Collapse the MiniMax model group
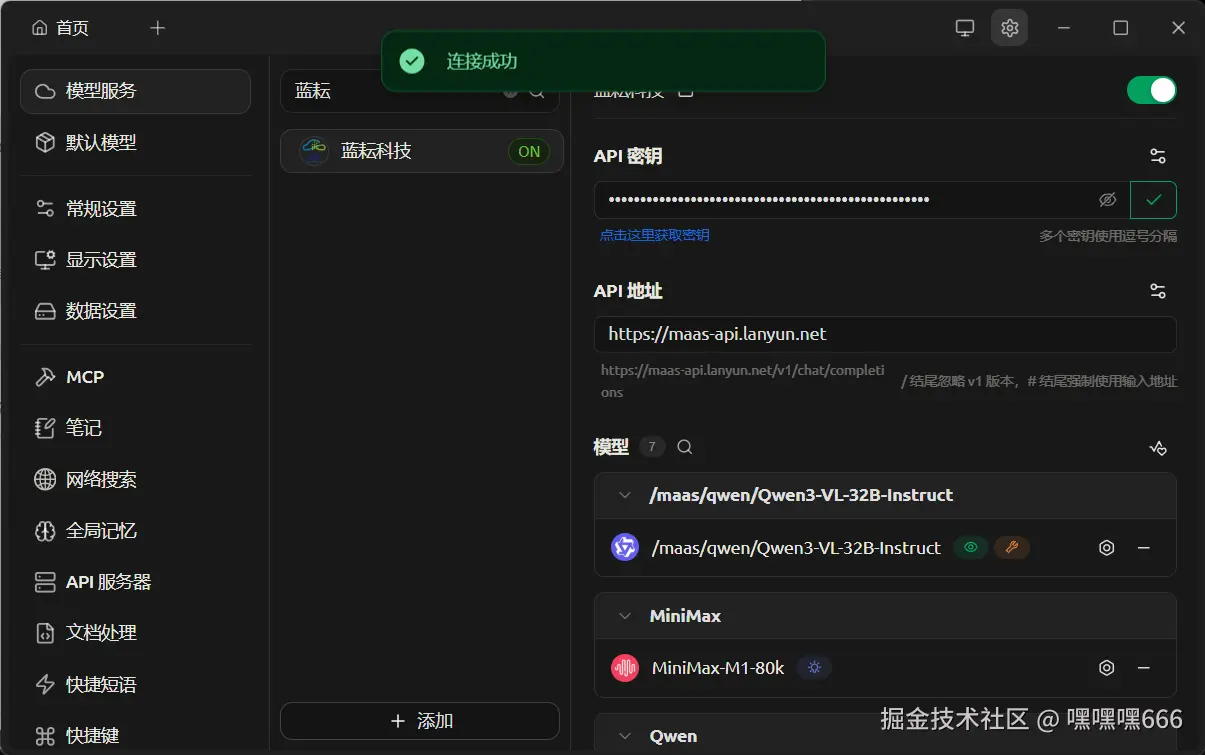The width and height of the screenshot is (1205, 755). 624,615
